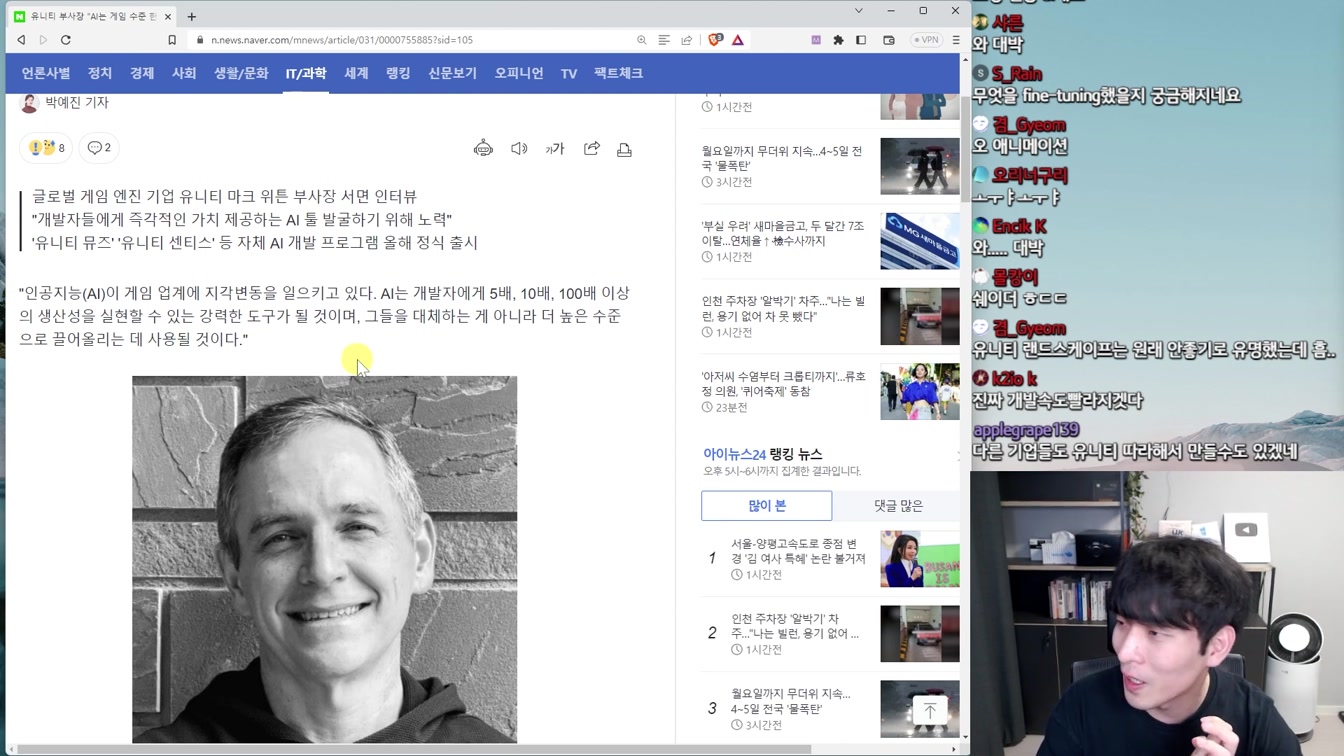Open the 오피니언 section

pyautogui.click(x=519, y=73)
